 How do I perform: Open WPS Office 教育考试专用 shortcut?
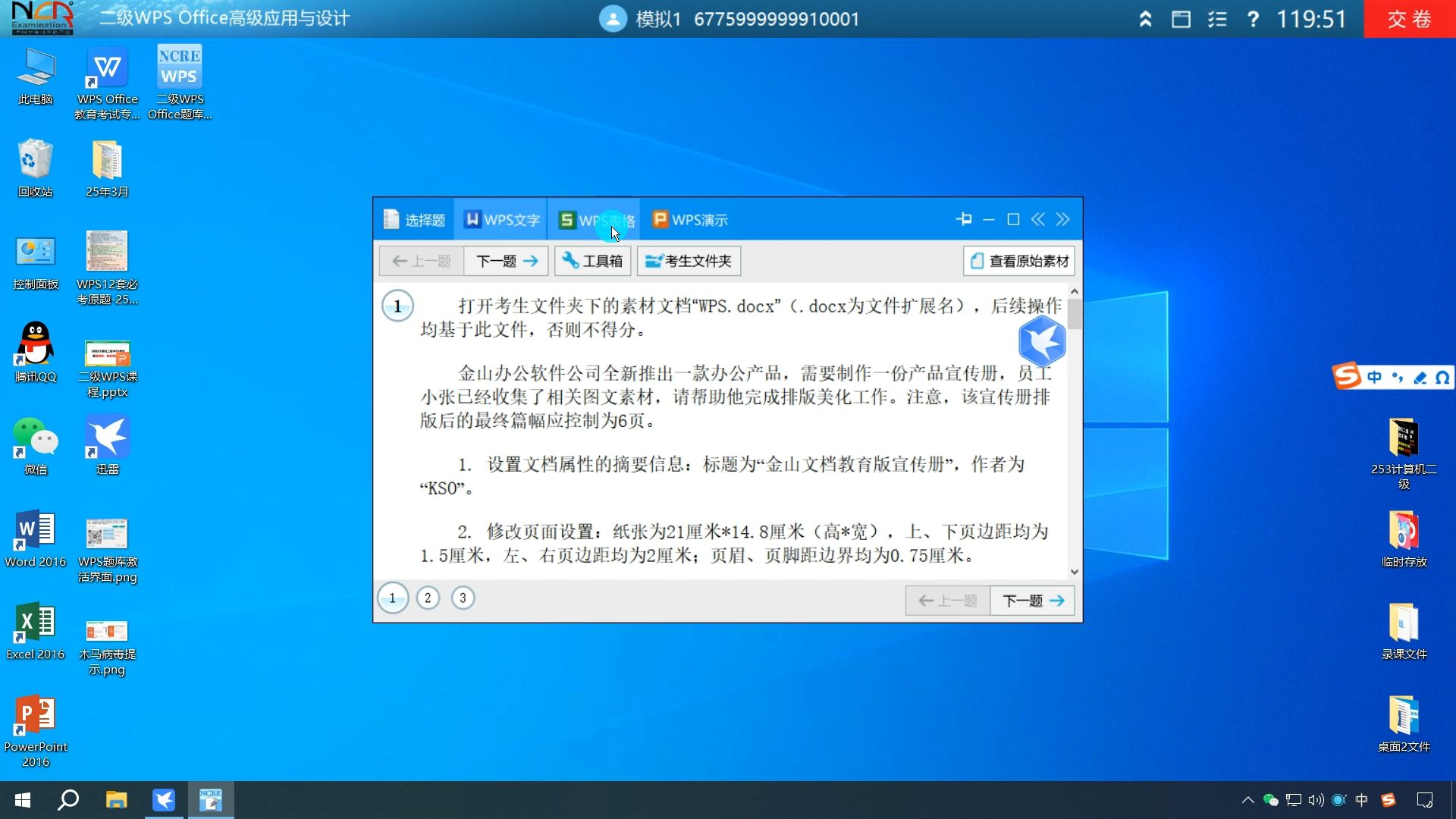pyautogui.click(x=107, y=83)
